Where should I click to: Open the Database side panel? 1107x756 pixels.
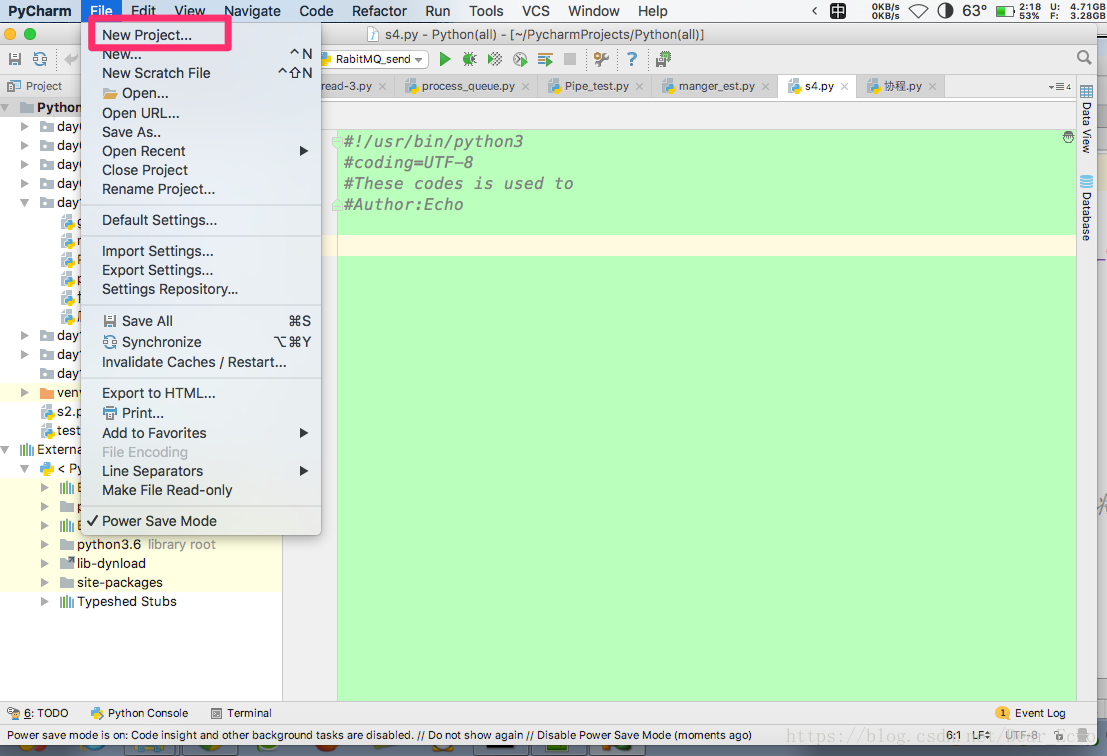coord(1087,208)
